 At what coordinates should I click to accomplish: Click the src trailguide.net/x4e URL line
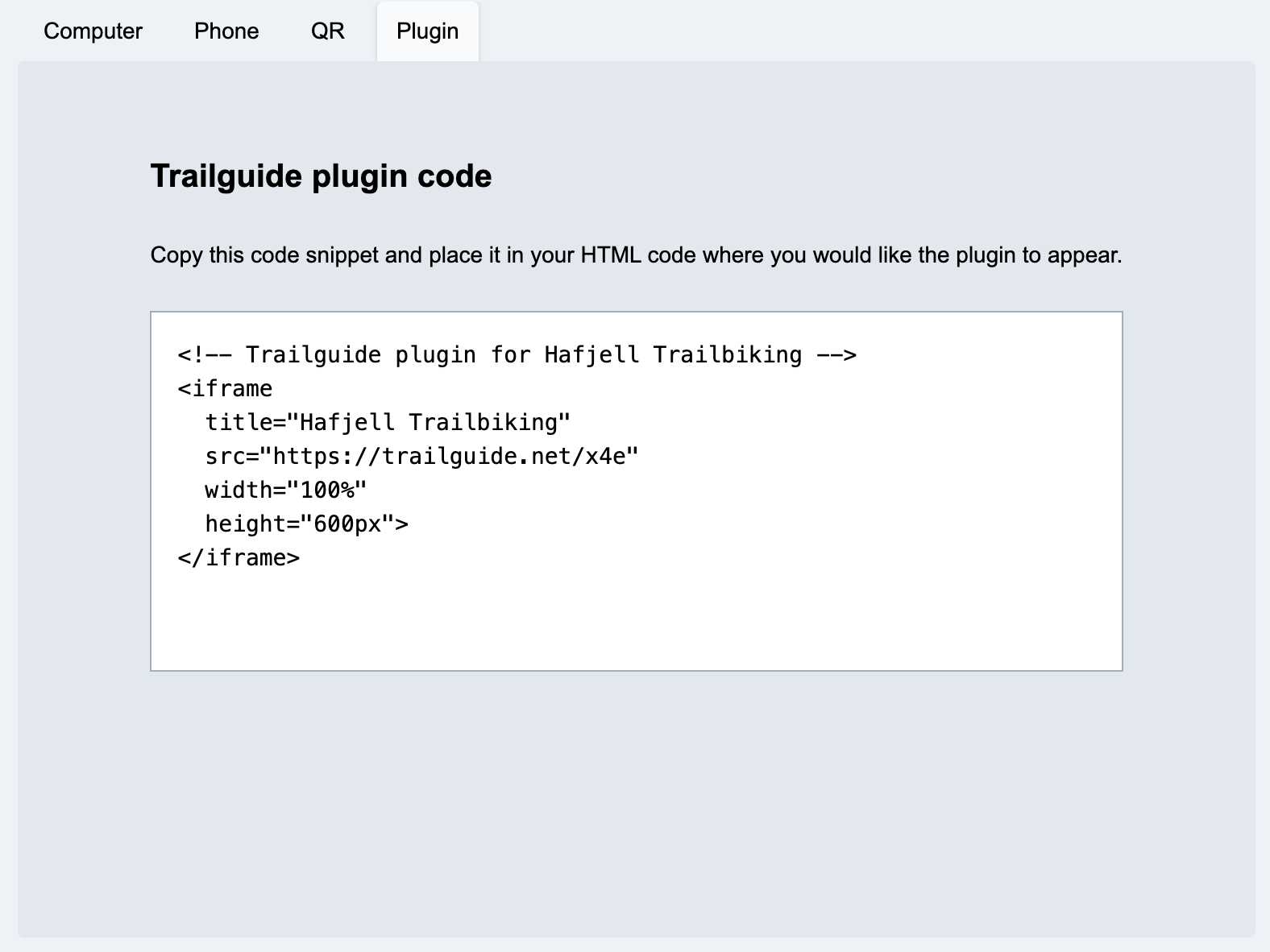tap(421, 457)
